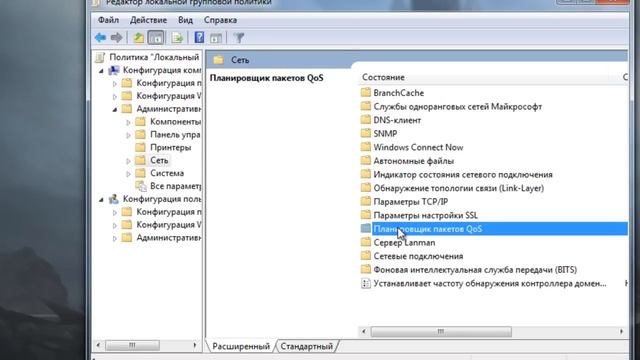Expand the Панель управления tree node

128,135
